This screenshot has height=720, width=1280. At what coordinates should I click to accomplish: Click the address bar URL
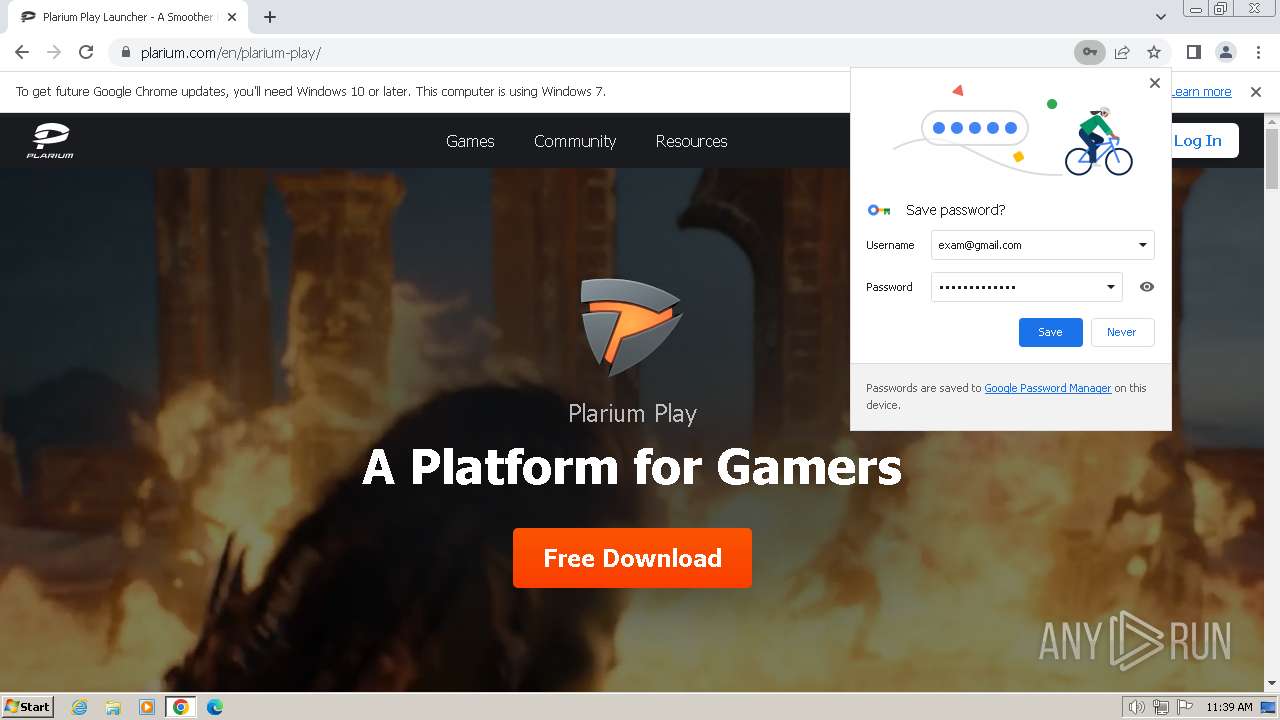click(x=231, y=53)
